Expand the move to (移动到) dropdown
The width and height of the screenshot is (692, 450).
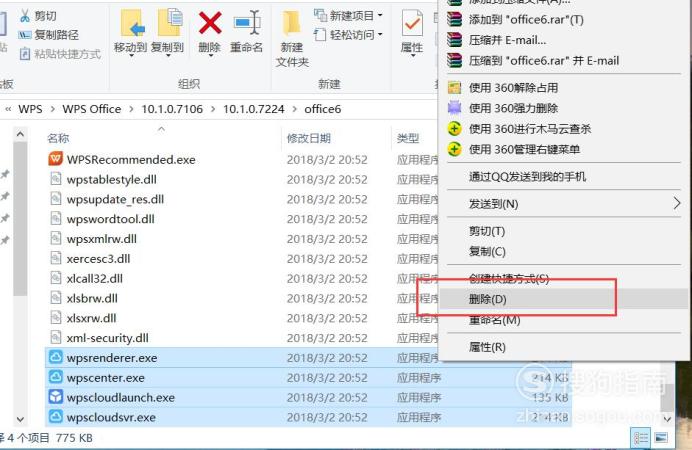point(131,56)
